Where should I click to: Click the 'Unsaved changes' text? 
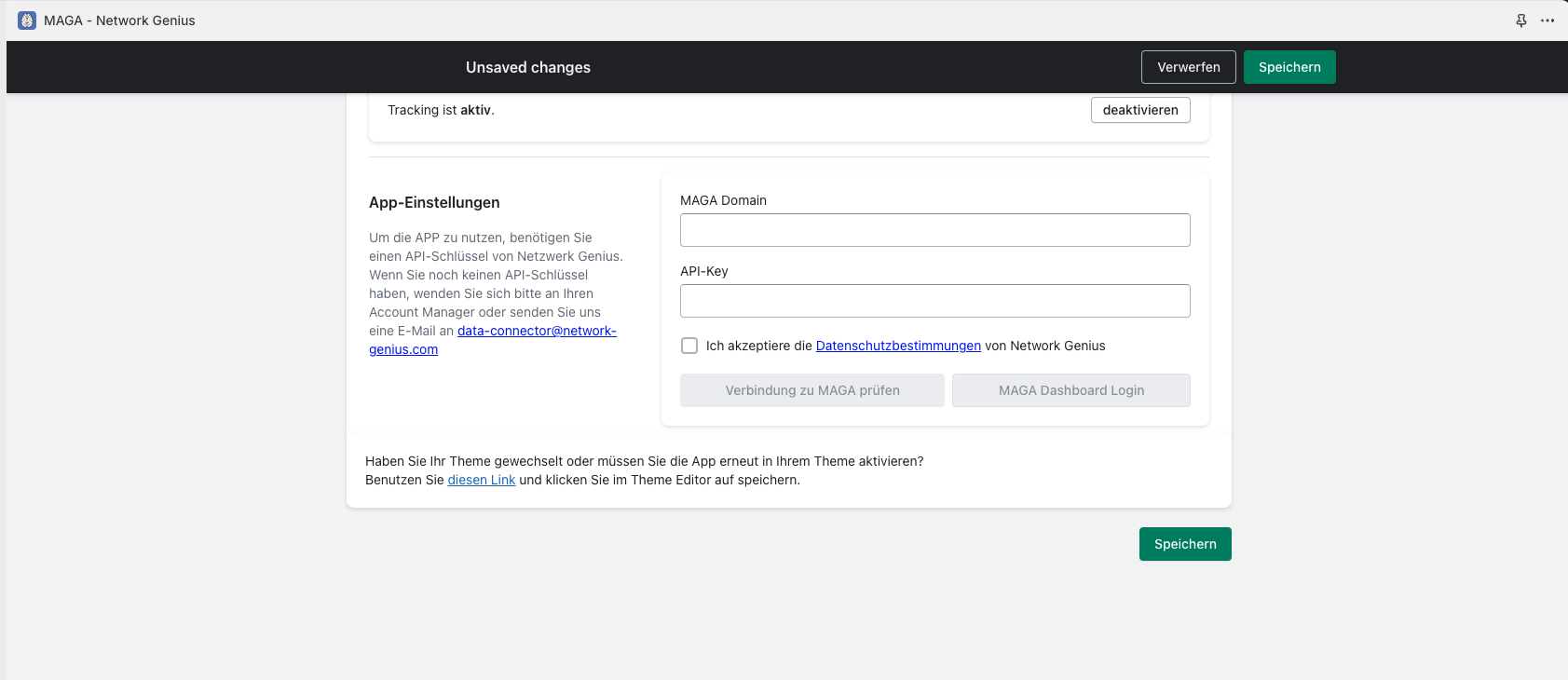click(x=528, y=67)
